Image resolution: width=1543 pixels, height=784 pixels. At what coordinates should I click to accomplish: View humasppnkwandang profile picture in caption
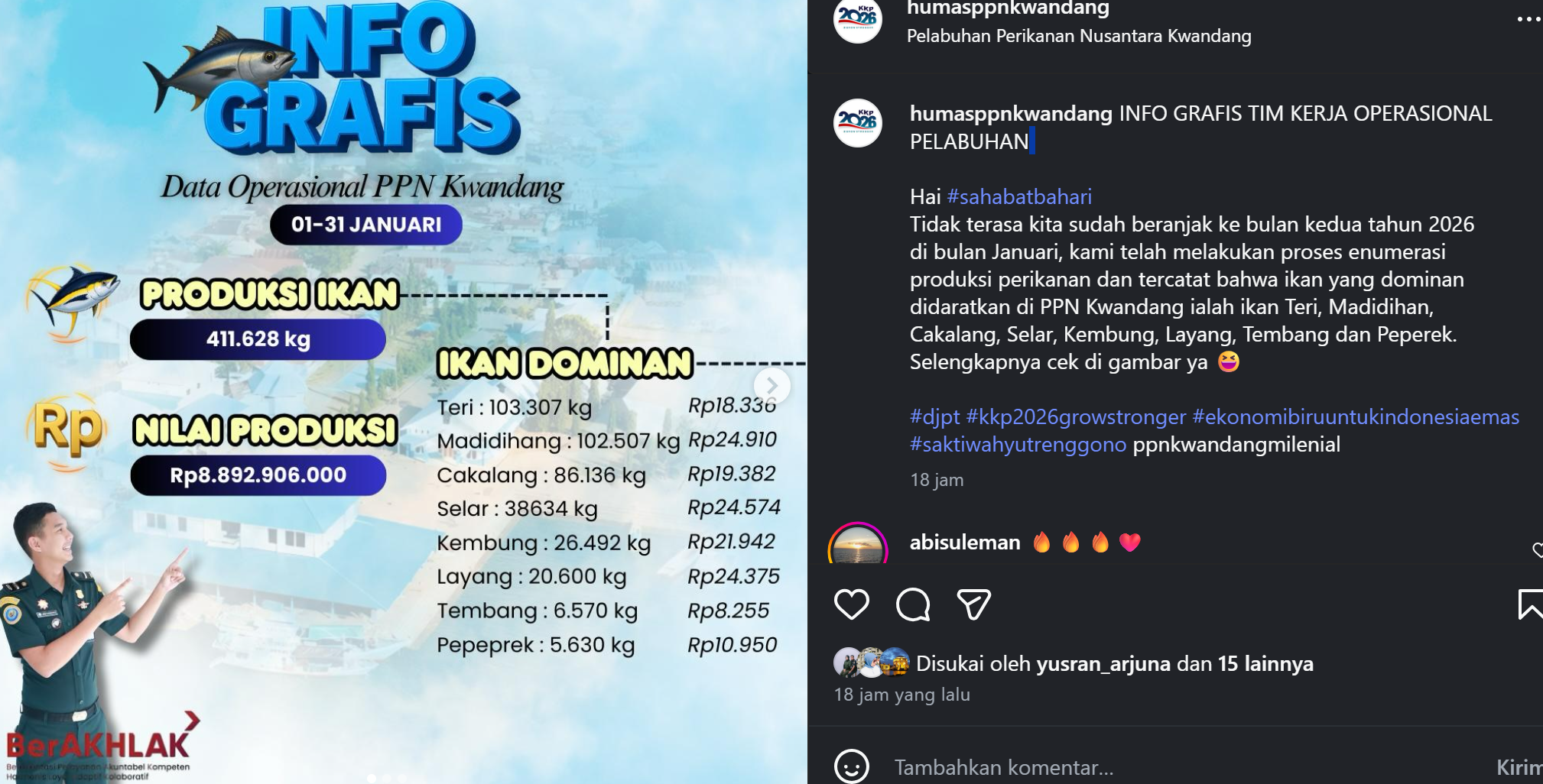(x=858, y=122)
